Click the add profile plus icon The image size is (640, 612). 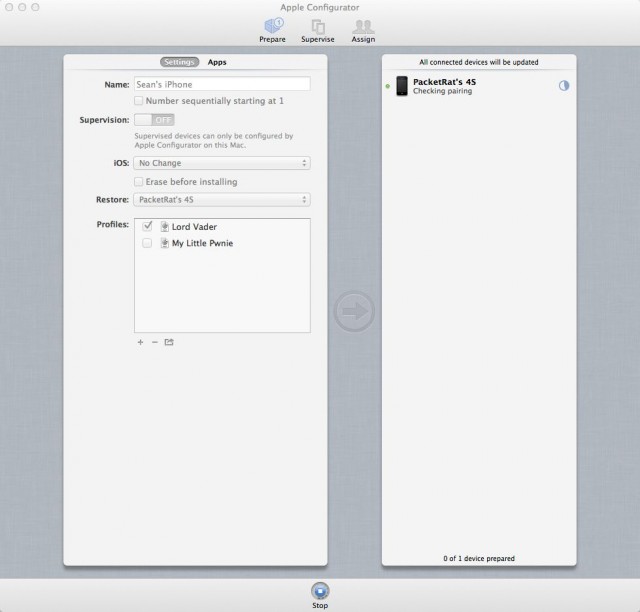[x=140, y=342]
